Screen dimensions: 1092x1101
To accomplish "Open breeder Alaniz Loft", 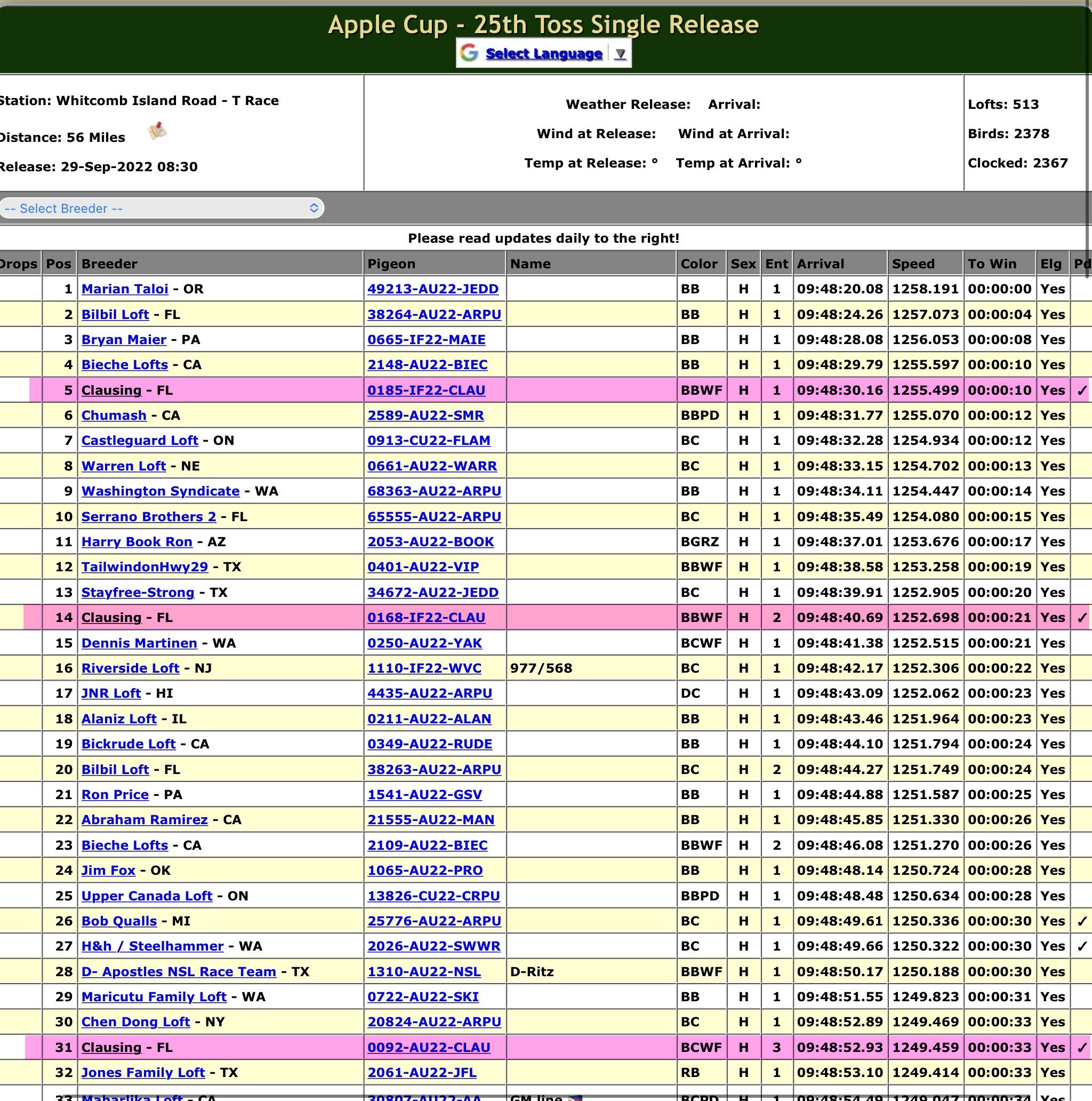I will pos(119,719).
